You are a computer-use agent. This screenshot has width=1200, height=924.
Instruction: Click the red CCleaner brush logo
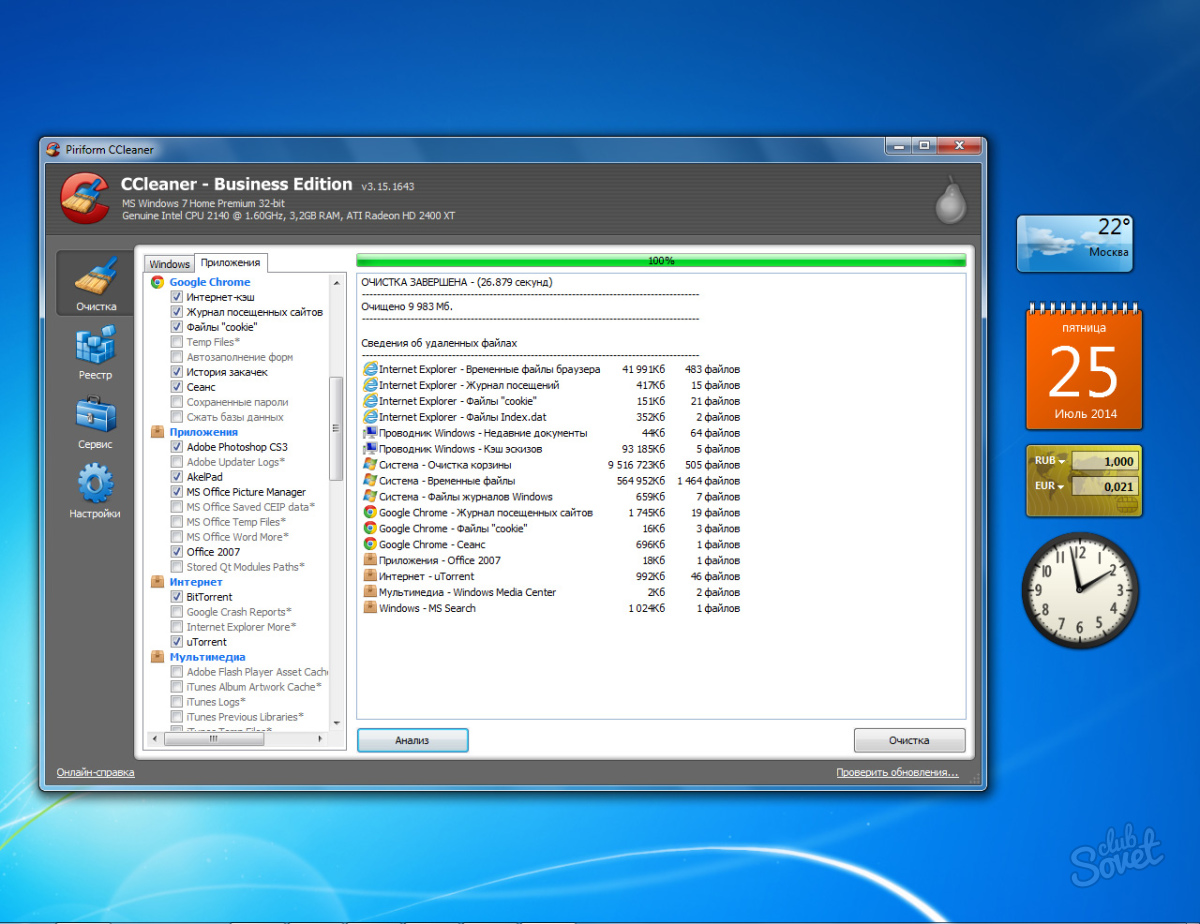point(84,197)
